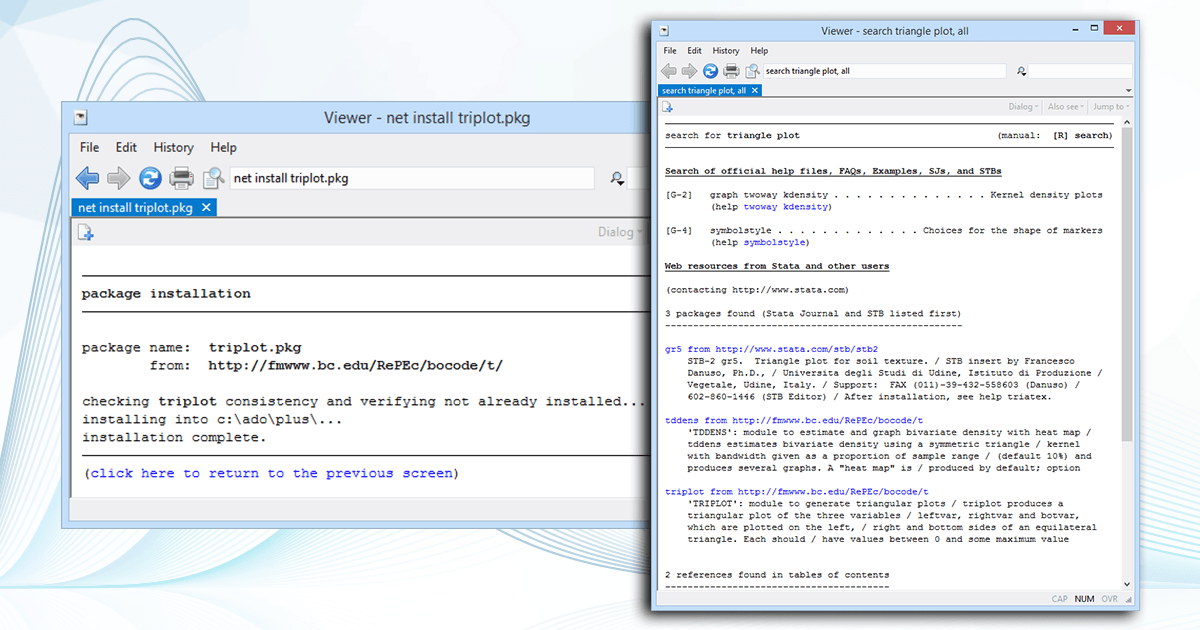Open Help menu in net install triplot.pkg Viewer
Screen dimensions: 1200x630
pyautogui.click(x=223, y=147)
